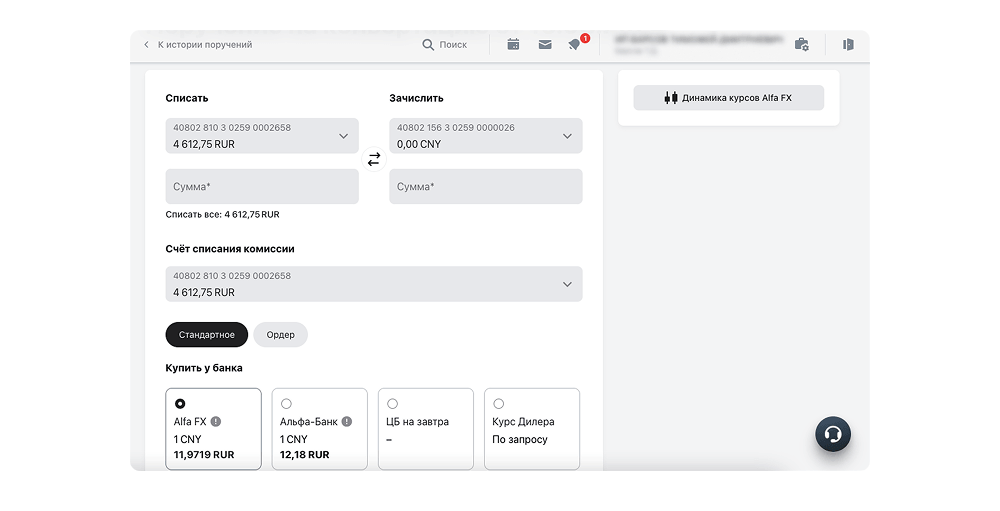Choose the Курс Дилера radio option

499,404
